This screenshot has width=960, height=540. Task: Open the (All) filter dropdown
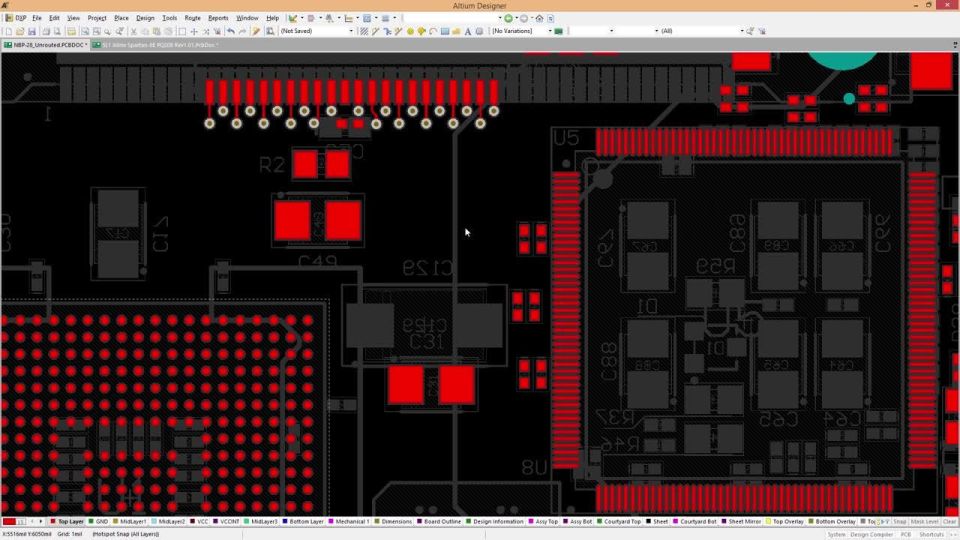[702, 31]
